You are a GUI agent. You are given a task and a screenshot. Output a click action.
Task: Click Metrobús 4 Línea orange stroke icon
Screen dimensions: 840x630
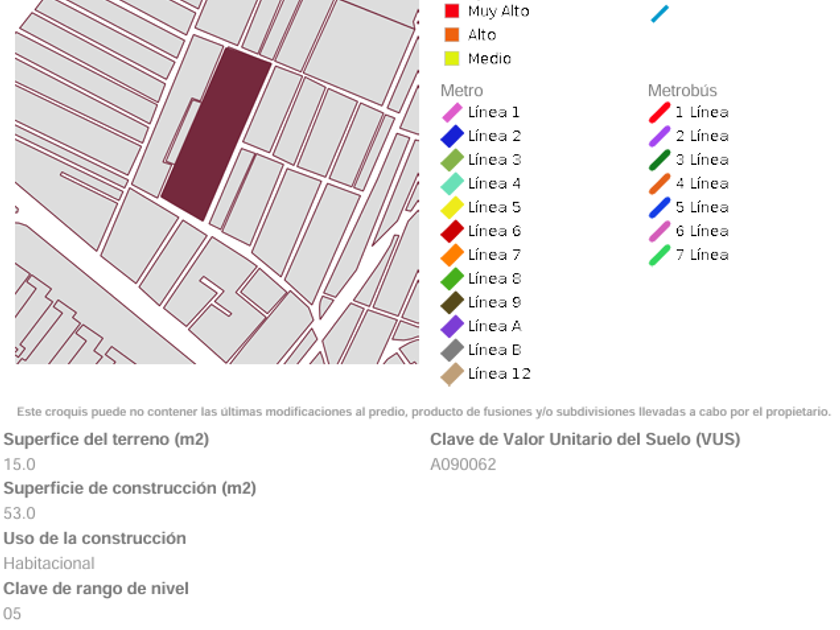tap(659, 184)
